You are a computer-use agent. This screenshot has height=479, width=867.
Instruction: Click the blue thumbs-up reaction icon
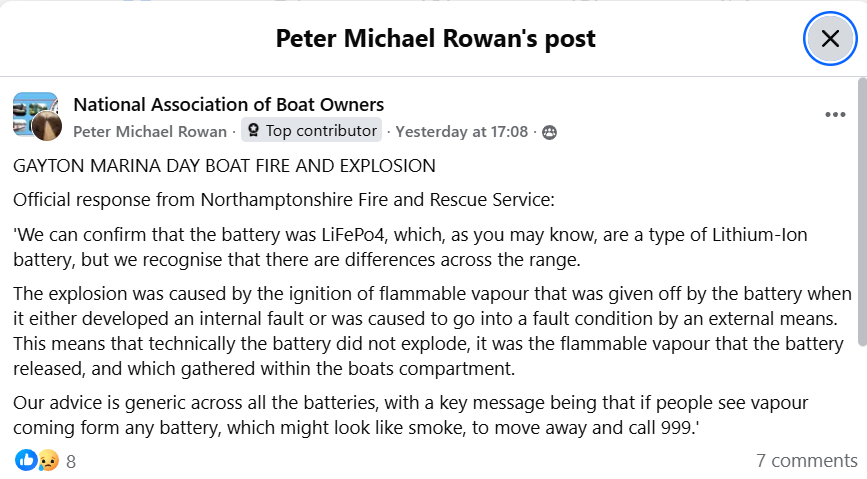25,461
